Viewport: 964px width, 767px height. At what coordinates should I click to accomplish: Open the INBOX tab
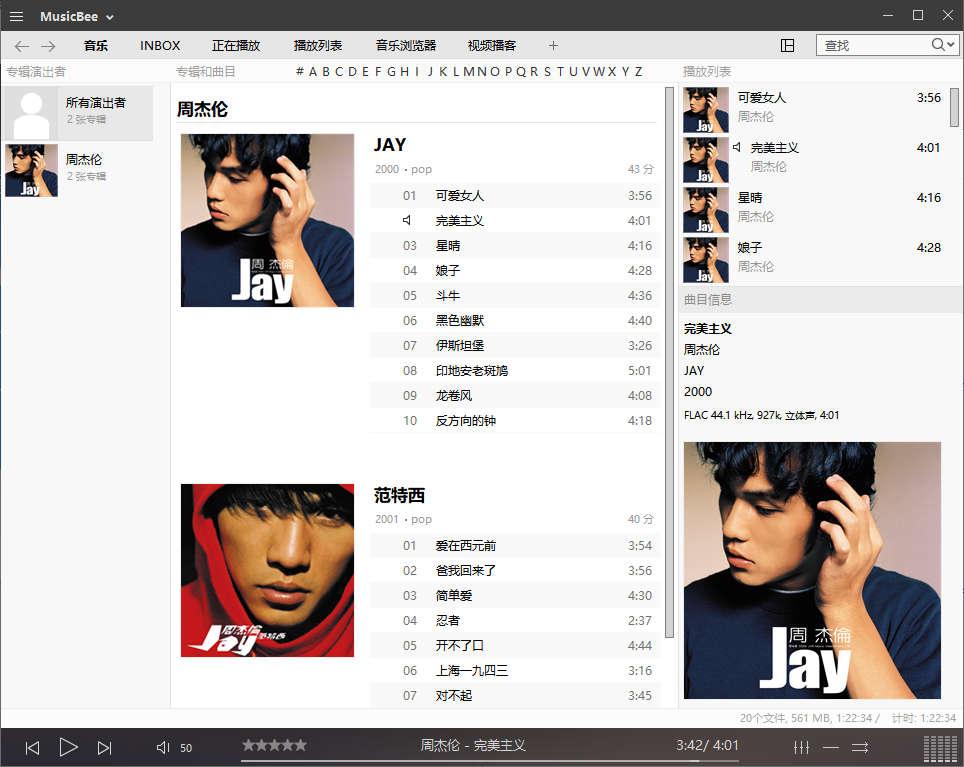160,45
